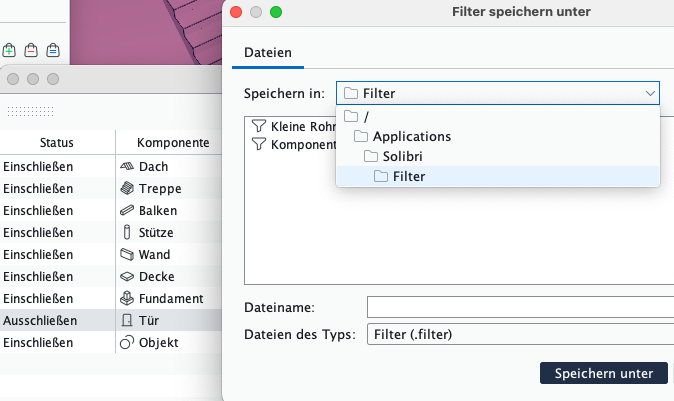Click into the Dateiname input field
674x401 pixels.
pyautogui.click(x=521, y=307)
